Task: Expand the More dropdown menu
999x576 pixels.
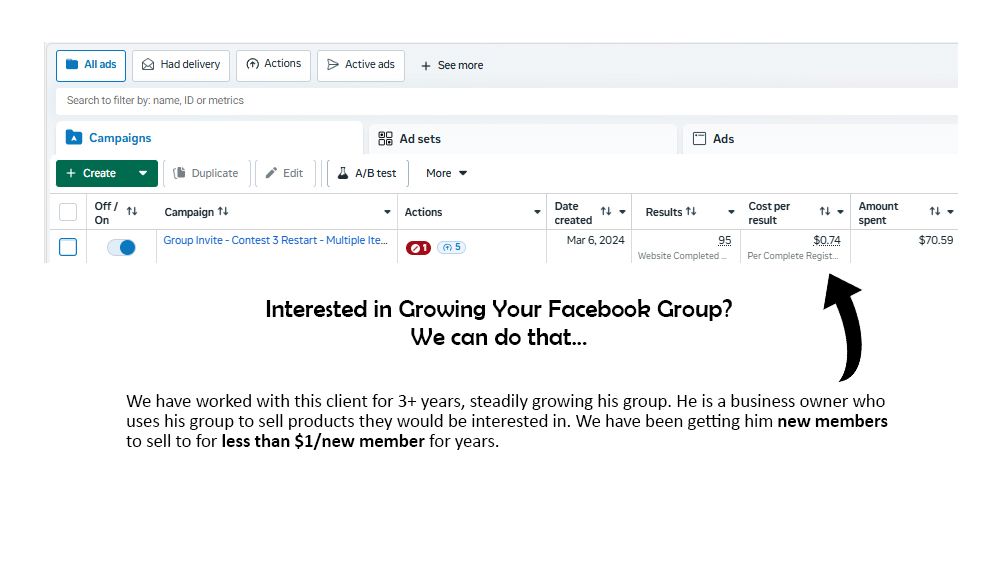Action: pos(446,173)
